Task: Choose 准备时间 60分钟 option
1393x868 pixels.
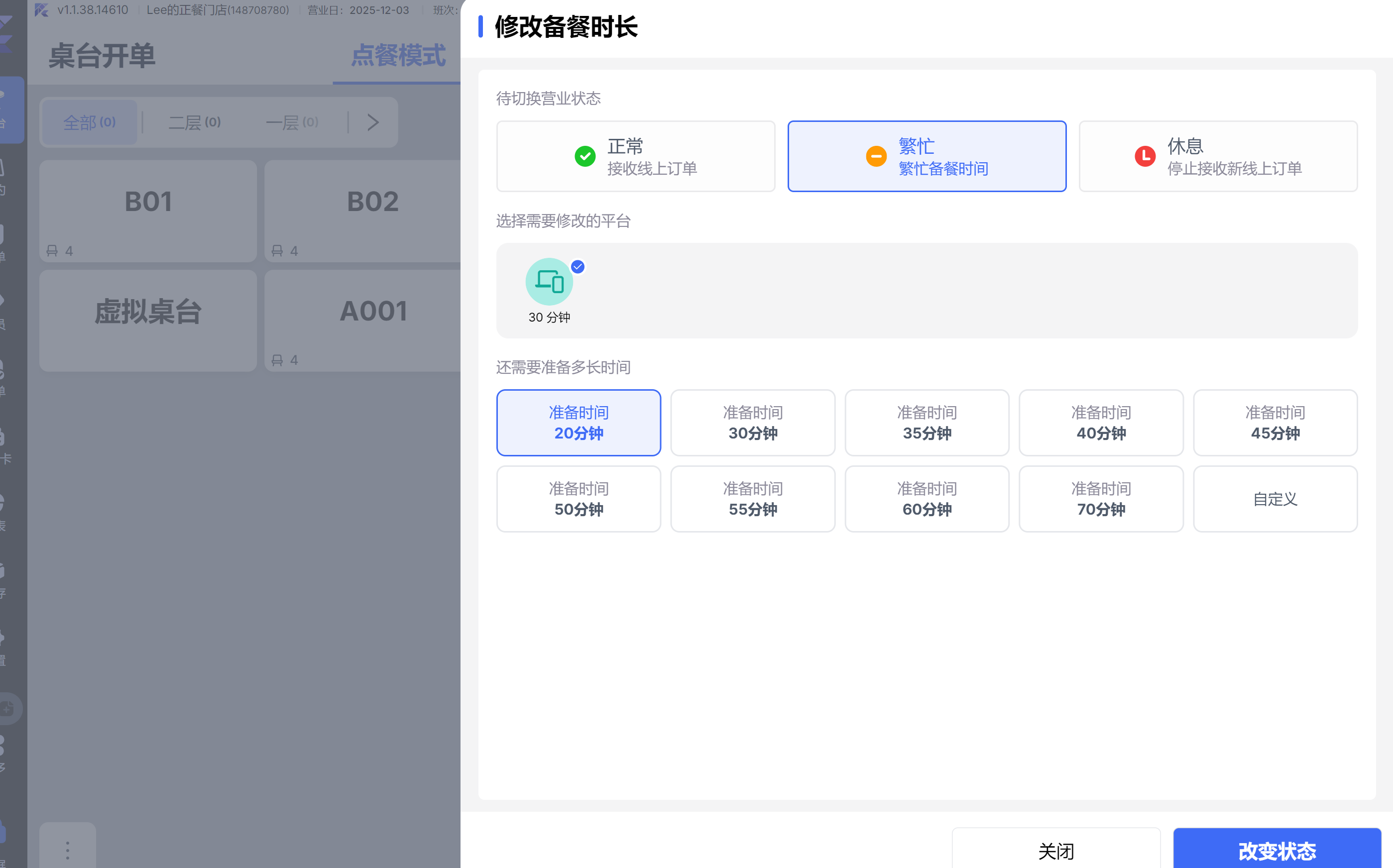Action: [x=926, y=499]
